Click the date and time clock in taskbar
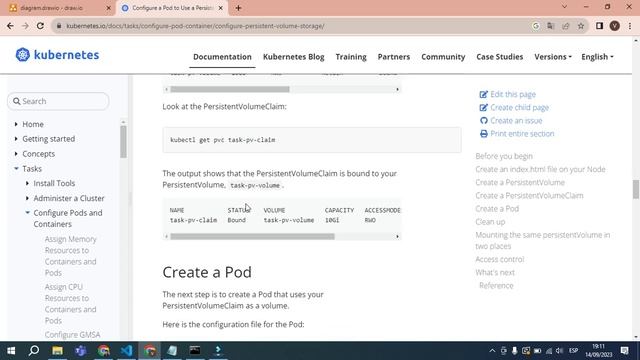The image size is (640, 360). (x=598, y=351)
